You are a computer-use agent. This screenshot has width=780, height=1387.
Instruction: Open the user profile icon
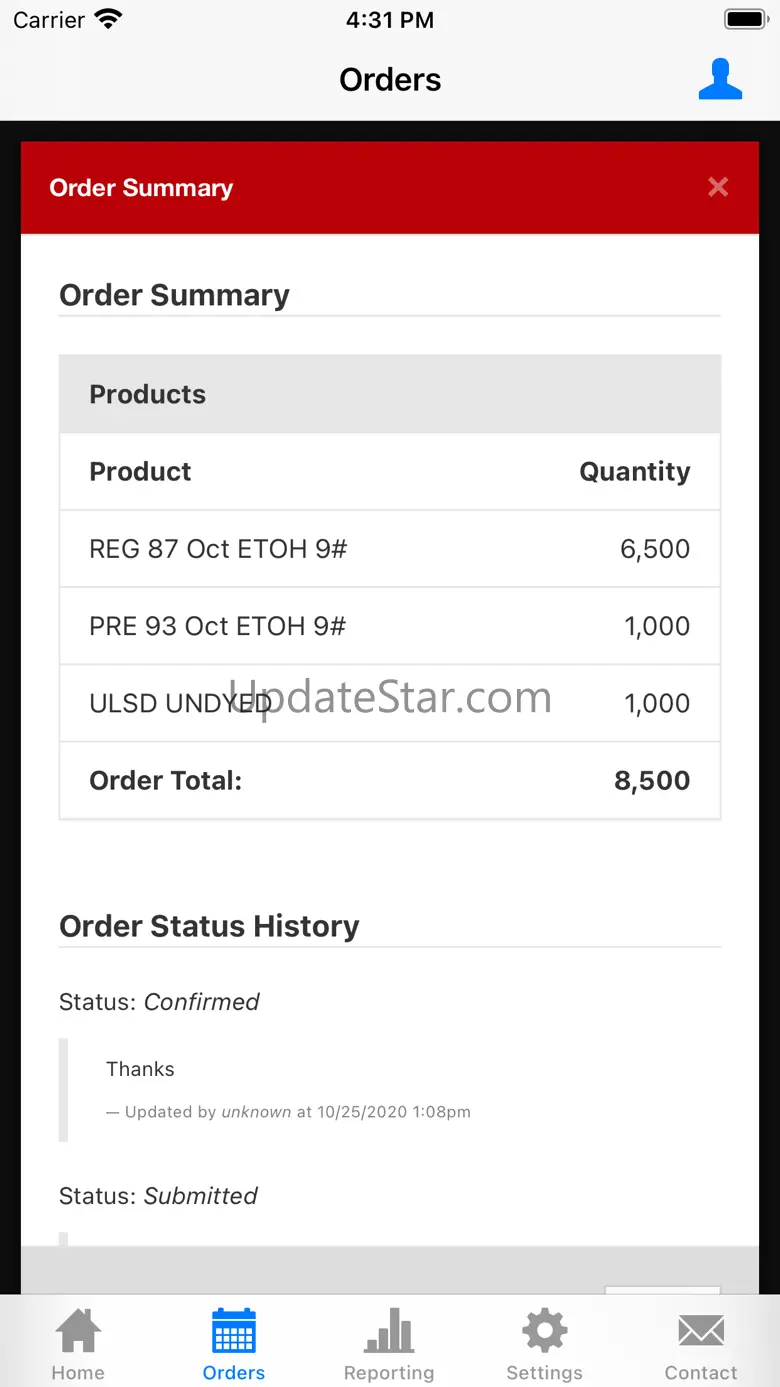[720, 80]
